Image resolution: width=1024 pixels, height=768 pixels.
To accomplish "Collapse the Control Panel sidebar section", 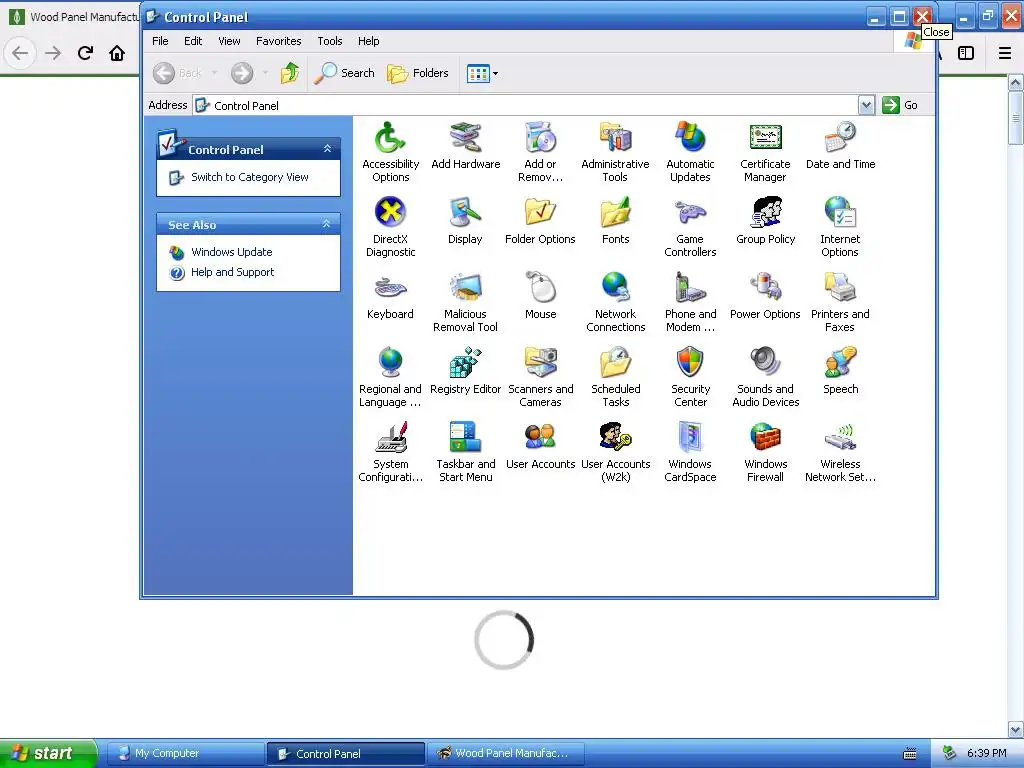I will (x=327, y=149).
